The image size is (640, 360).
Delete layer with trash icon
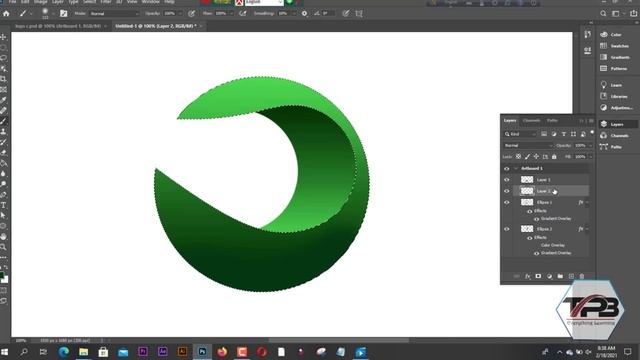tap(582, 276)
